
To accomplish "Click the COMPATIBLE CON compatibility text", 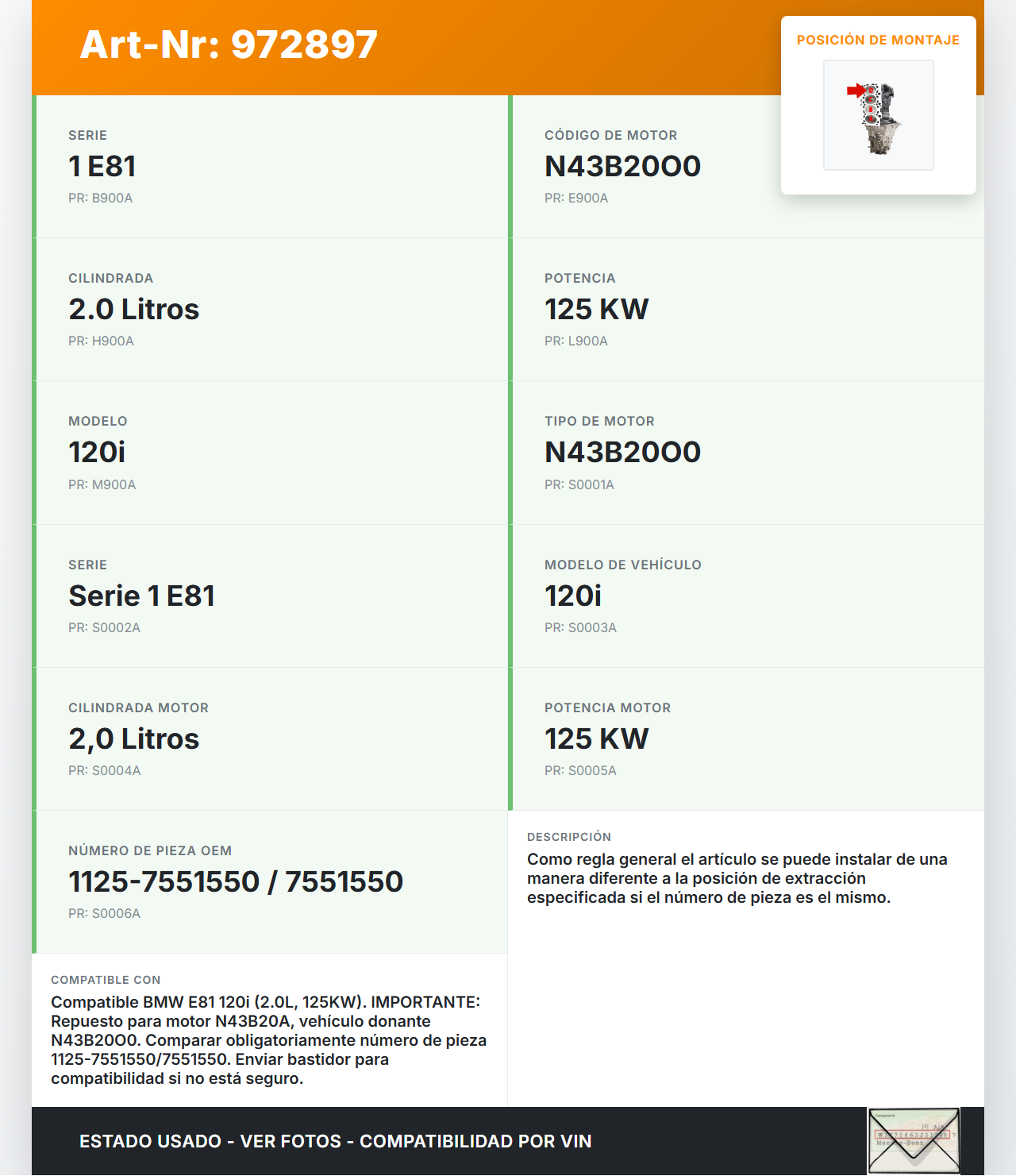I will tap(268, 1040).
